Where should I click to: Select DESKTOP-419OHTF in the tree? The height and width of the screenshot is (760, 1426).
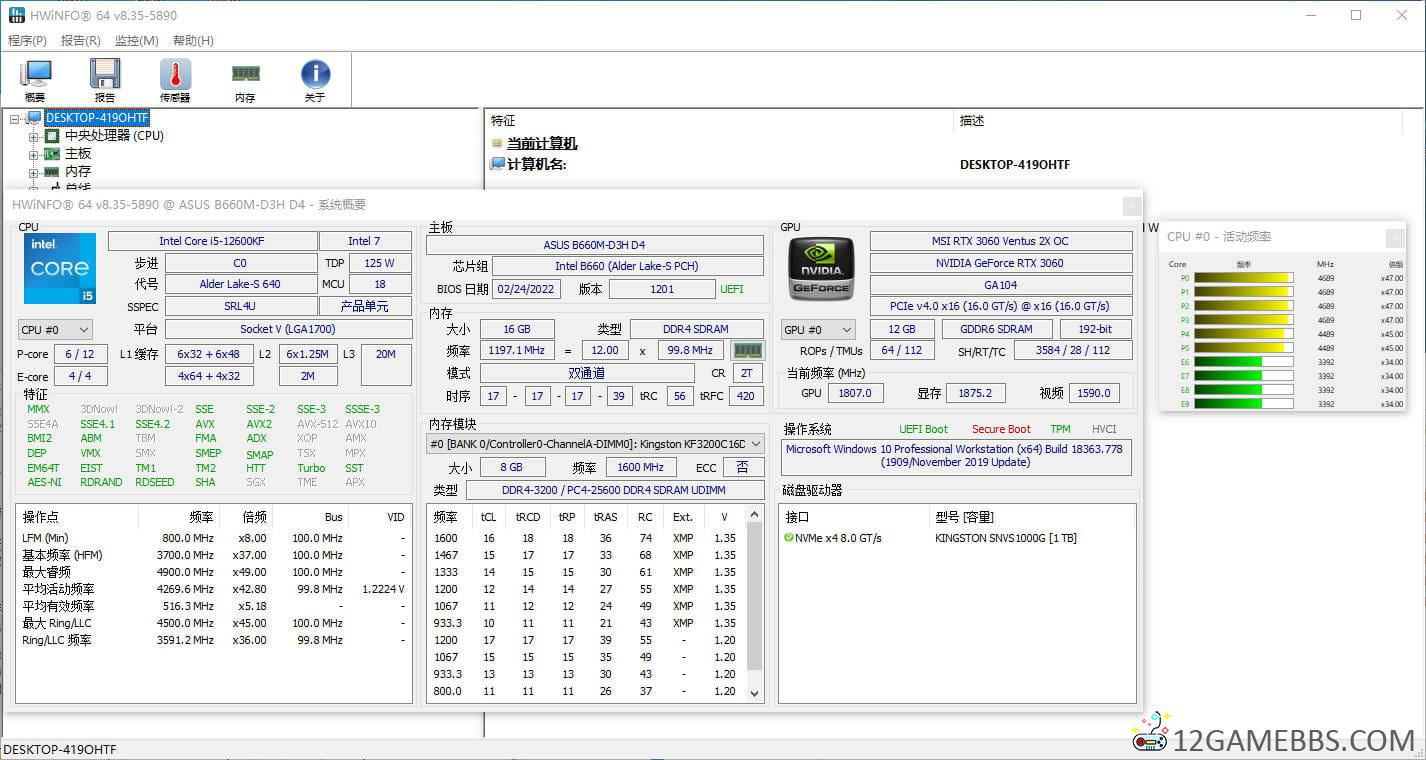tap(97, 118)
